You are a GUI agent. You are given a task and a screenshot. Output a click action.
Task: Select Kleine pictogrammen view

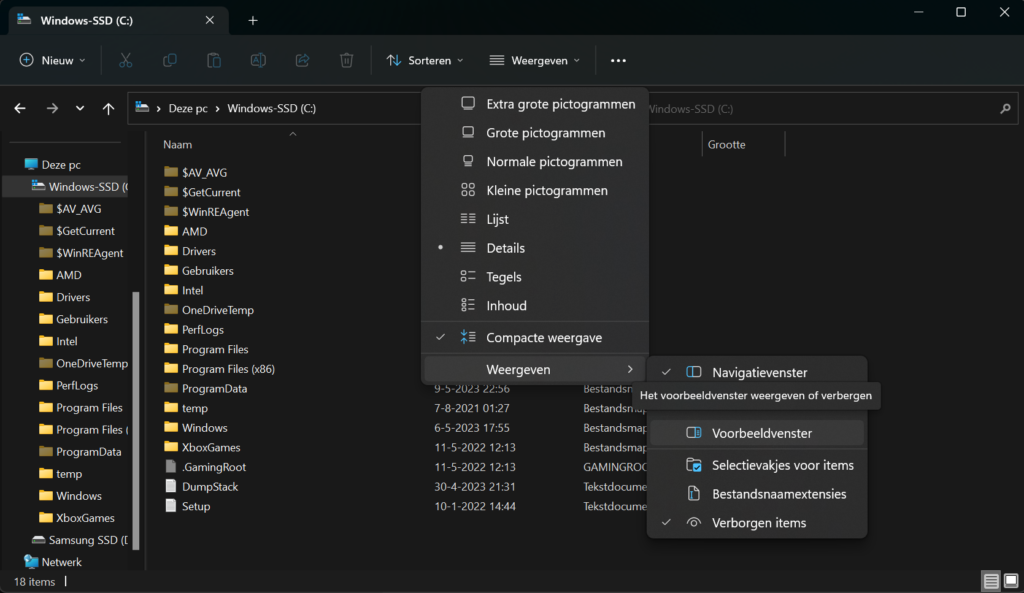535,190
